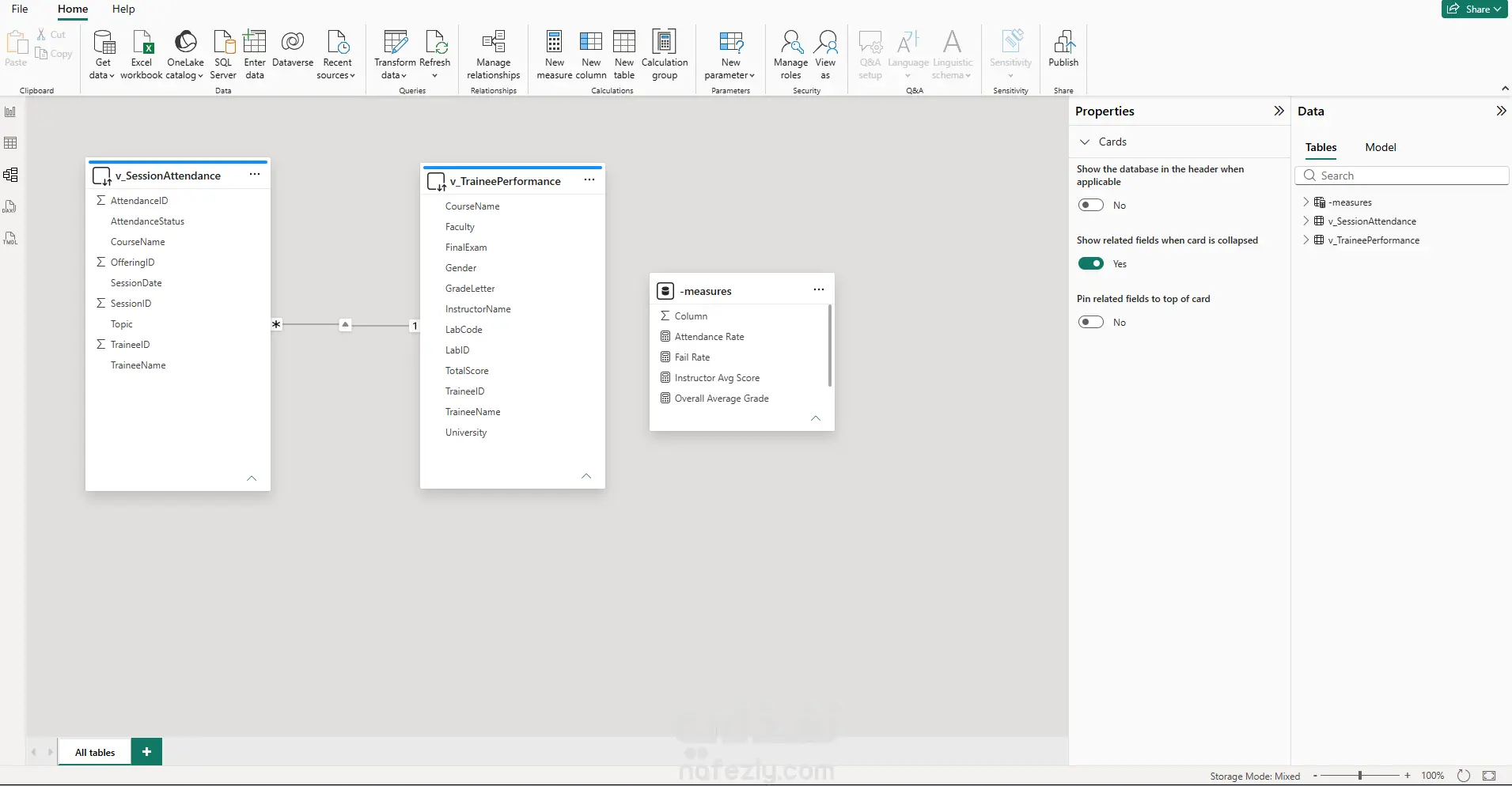Click the Share button
The width and height of the screenshot is (1512, 786).
click(1475, 9)
